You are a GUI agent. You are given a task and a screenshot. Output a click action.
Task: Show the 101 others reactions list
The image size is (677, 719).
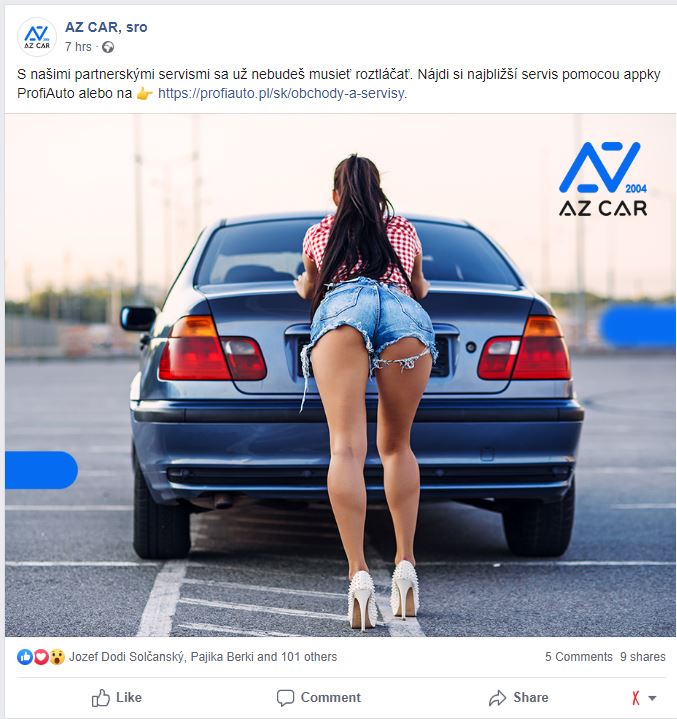[309, 657]
